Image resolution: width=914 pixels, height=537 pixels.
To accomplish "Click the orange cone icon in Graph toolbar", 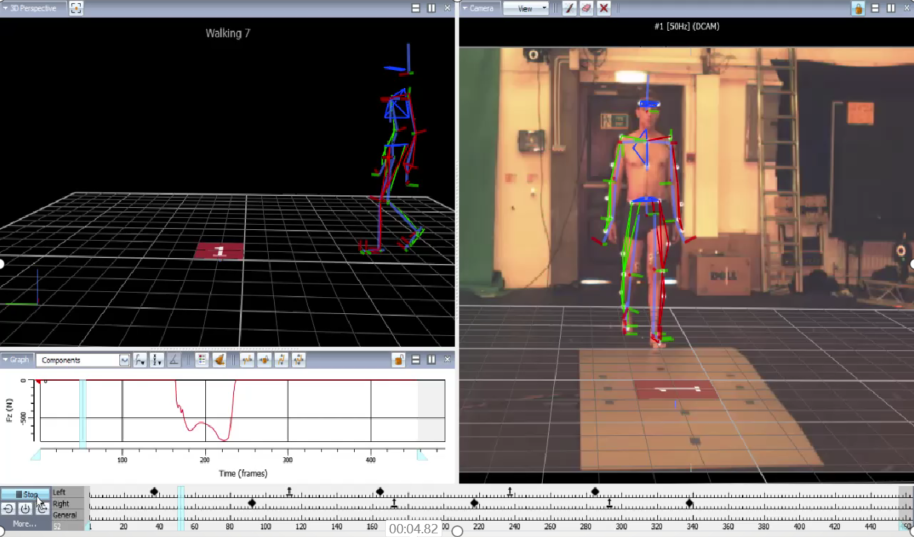I will pos(218,360).
